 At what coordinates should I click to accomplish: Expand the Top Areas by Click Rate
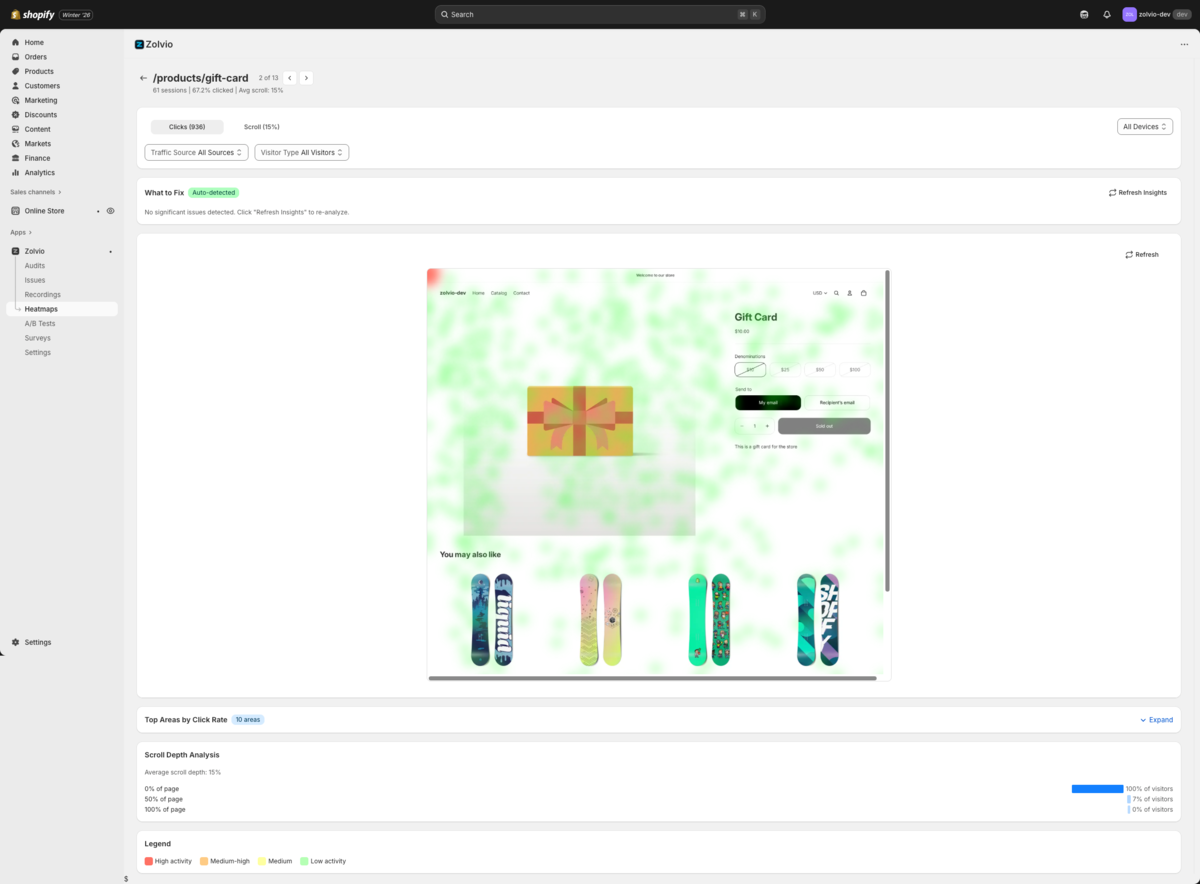pos(1156,720)
